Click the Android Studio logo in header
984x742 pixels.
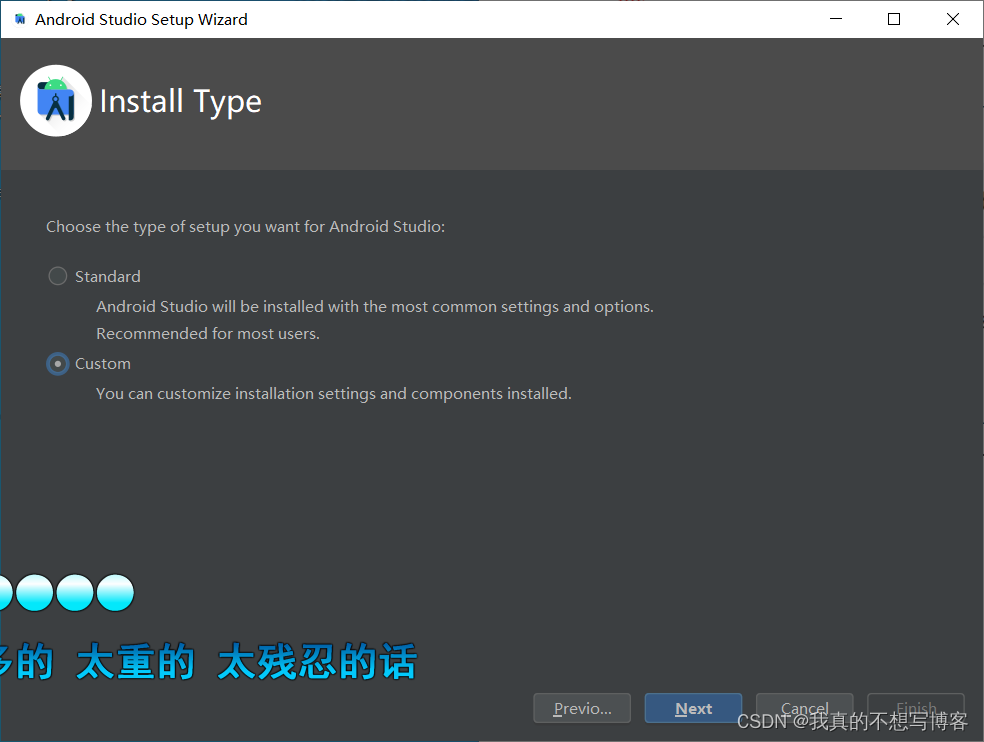(56, 100)
